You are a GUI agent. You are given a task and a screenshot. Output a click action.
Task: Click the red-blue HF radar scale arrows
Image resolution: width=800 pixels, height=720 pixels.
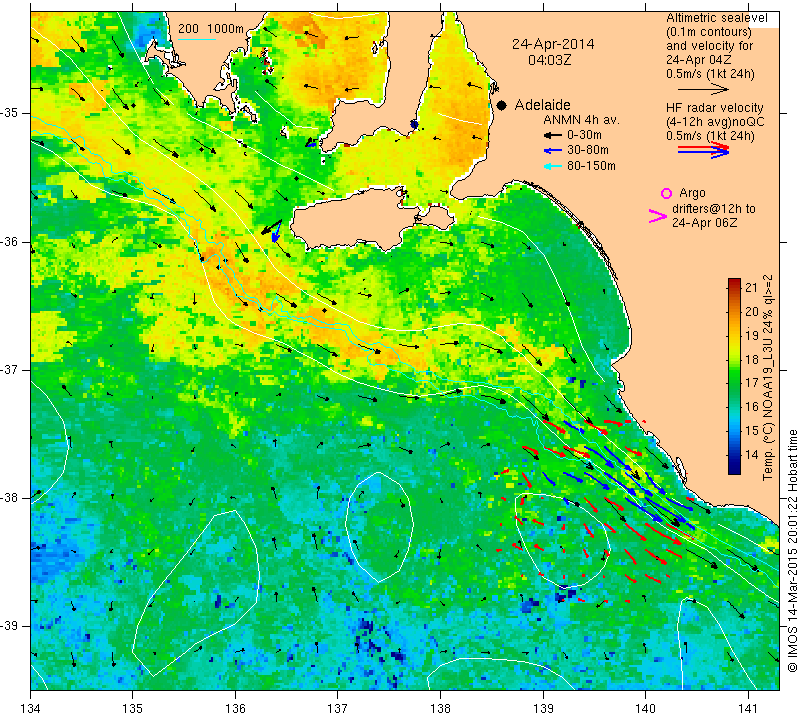704,150
